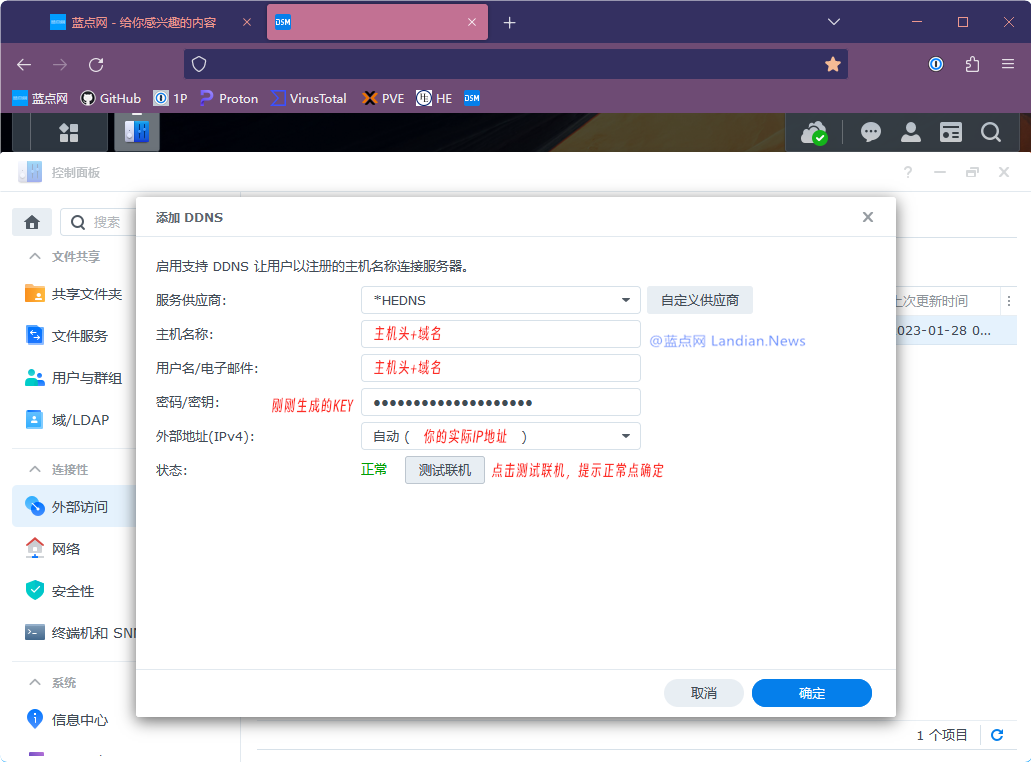Open the cloud sync status icon
The height and width of the screenshot is (762, 1031).
[814, 133]
